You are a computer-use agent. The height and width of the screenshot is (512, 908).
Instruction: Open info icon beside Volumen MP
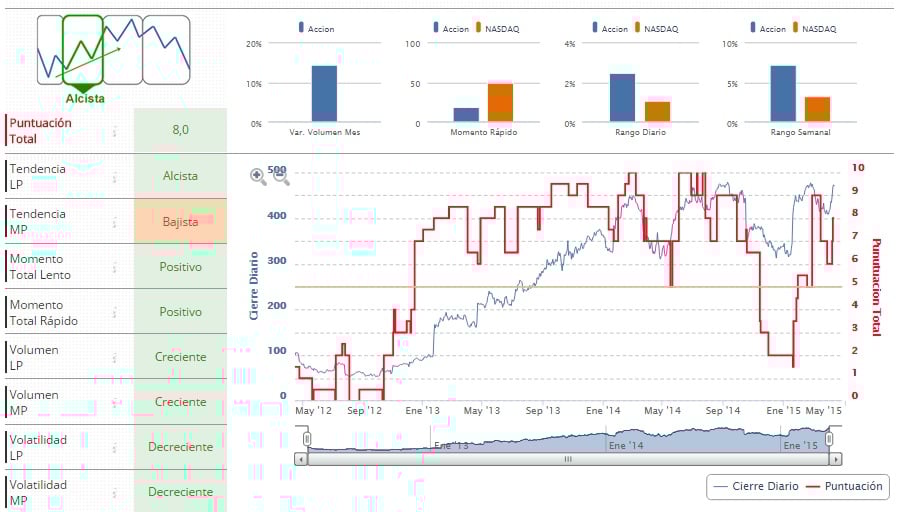[x=115, y=403]
